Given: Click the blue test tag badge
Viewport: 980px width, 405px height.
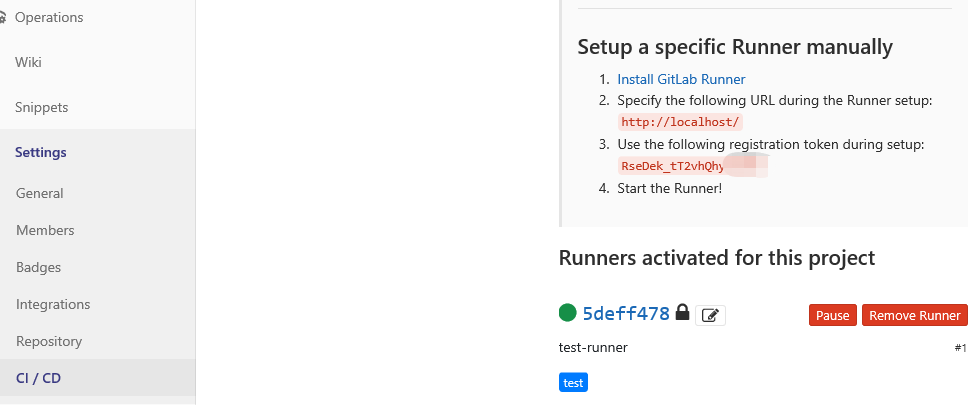Looking at the screenshot, I should [x=573, y=382].
